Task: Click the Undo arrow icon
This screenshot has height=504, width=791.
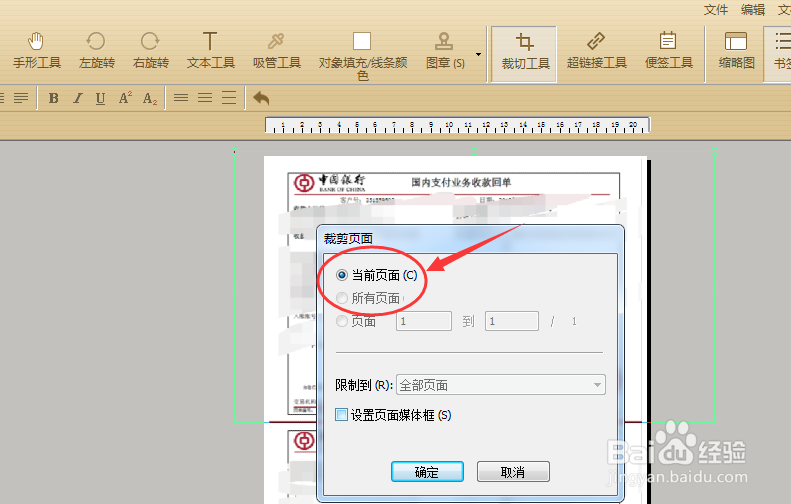Action: click(261, 98)
